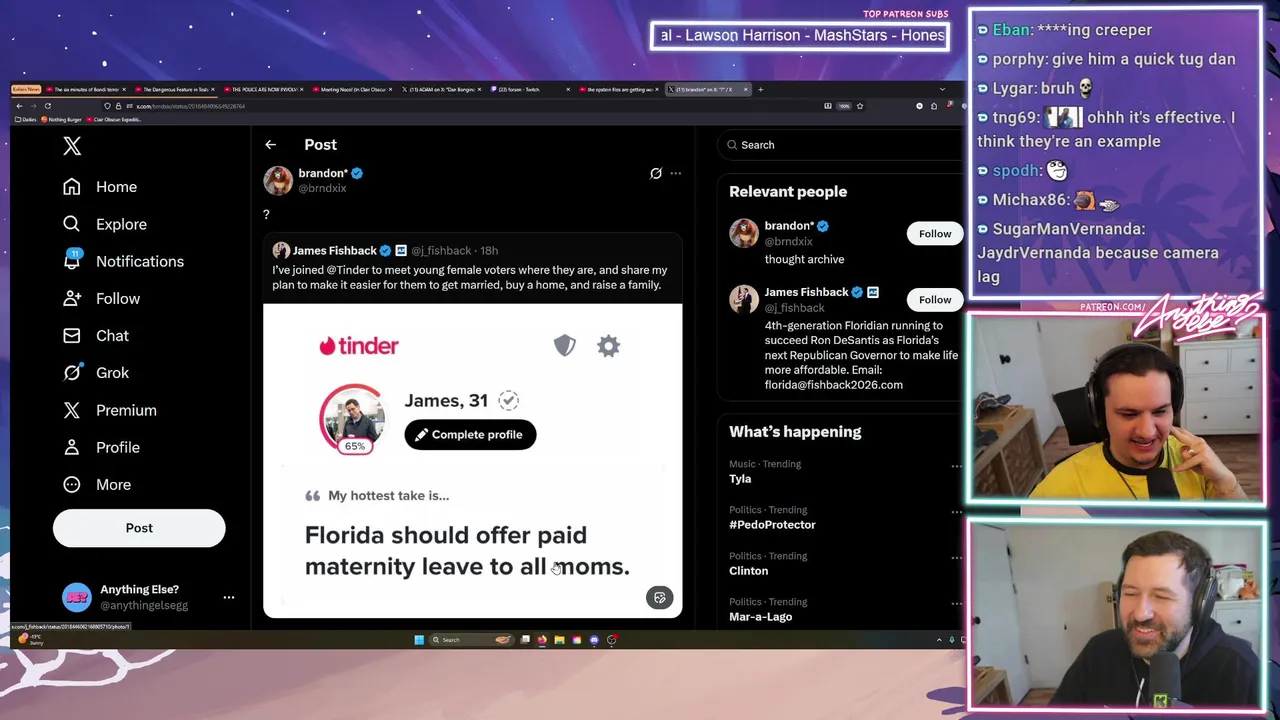1280x720 pixels.
Task: Expand the More menu in the sidebar
Action: [97, 484]
